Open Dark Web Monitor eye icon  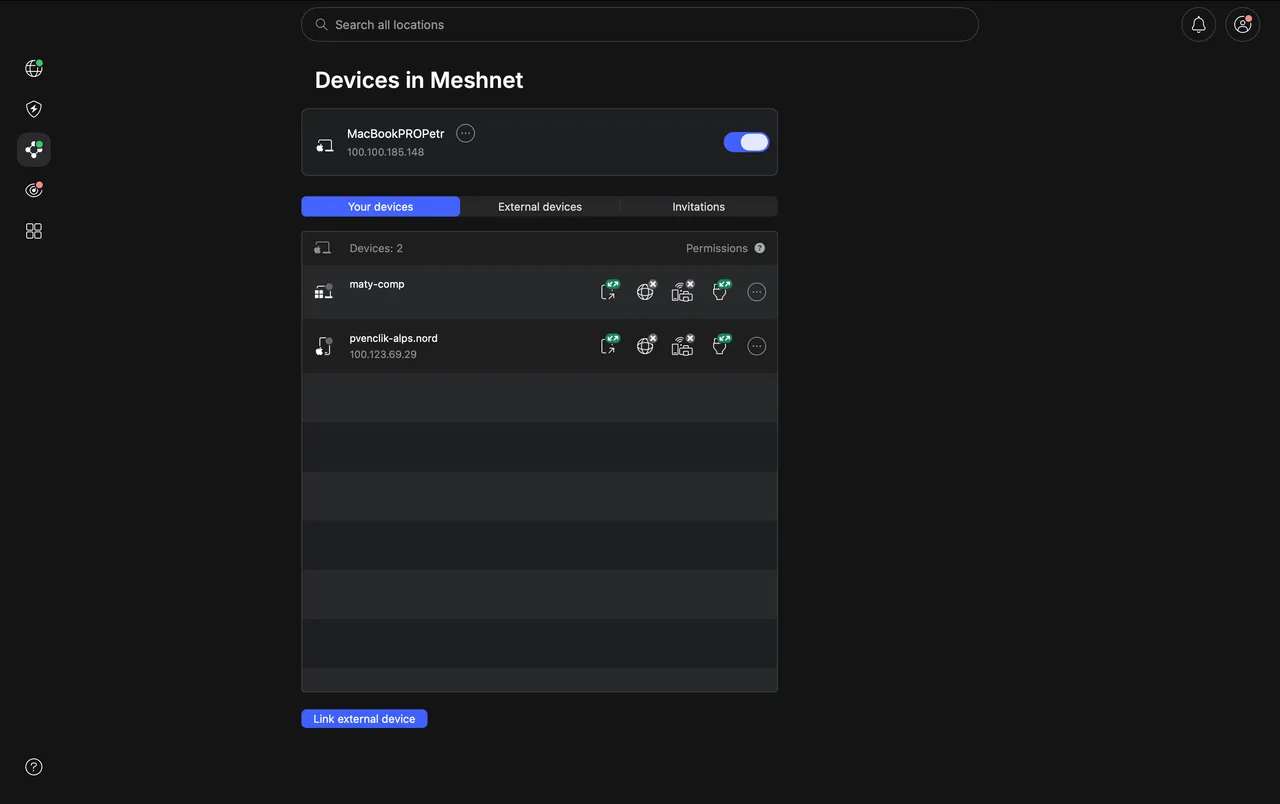pos(34,190)
